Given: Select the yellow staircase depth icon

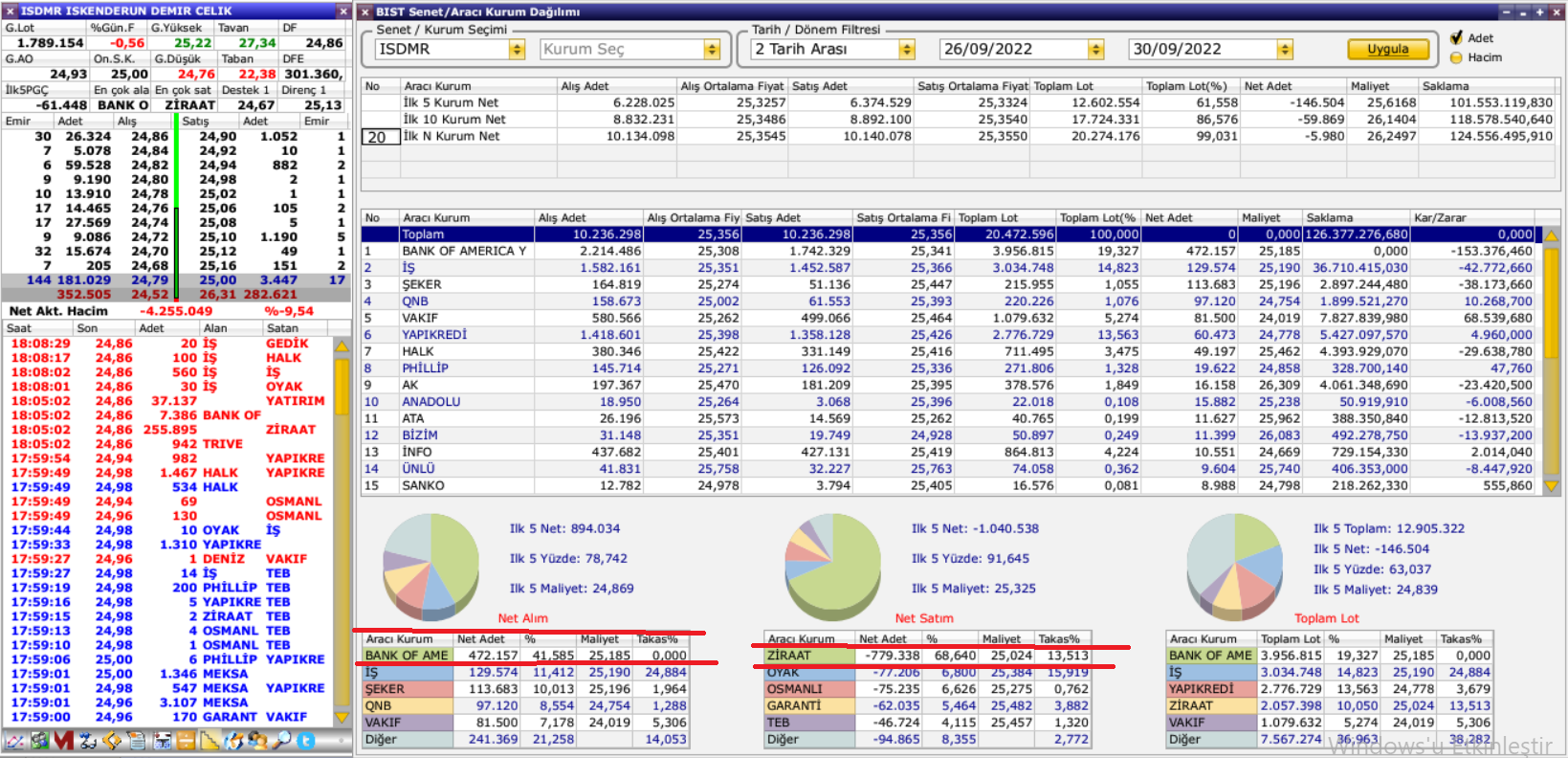Looking at the screenshot, I should click(210, 740).
